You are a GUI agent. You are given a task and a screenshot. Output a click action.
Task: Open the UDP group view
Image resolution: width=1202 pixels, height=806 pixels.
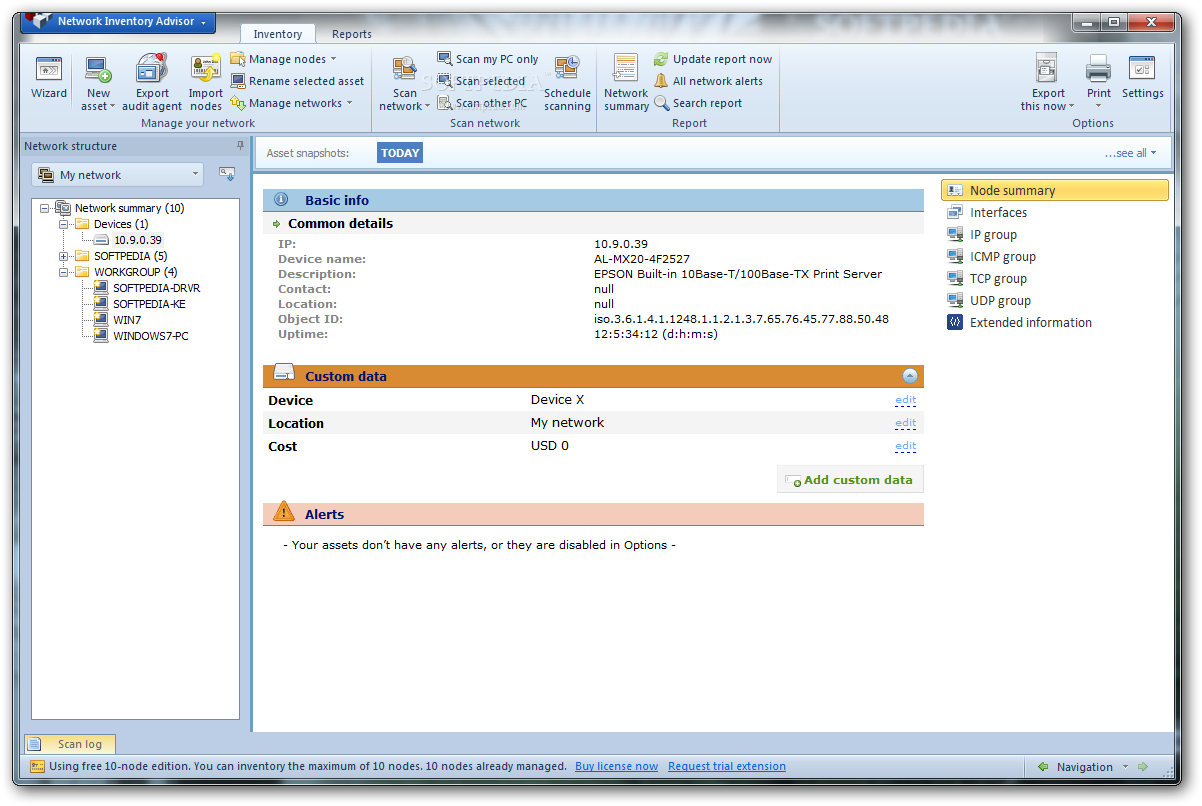click(1000, 300)
